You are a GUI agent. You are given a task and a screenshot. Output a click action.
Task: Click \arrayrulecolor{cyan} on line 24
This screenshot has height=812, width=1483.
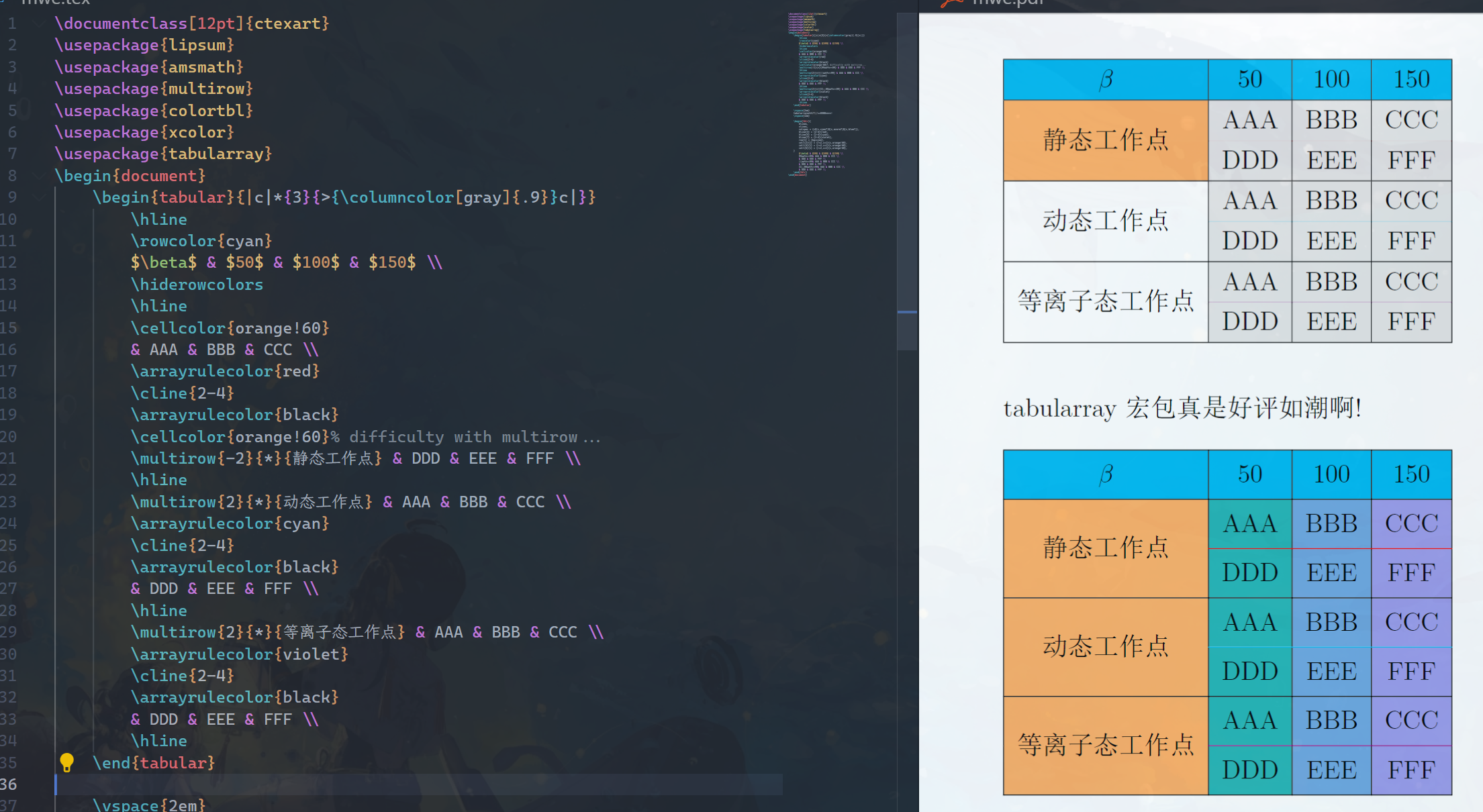pos(230,523)
